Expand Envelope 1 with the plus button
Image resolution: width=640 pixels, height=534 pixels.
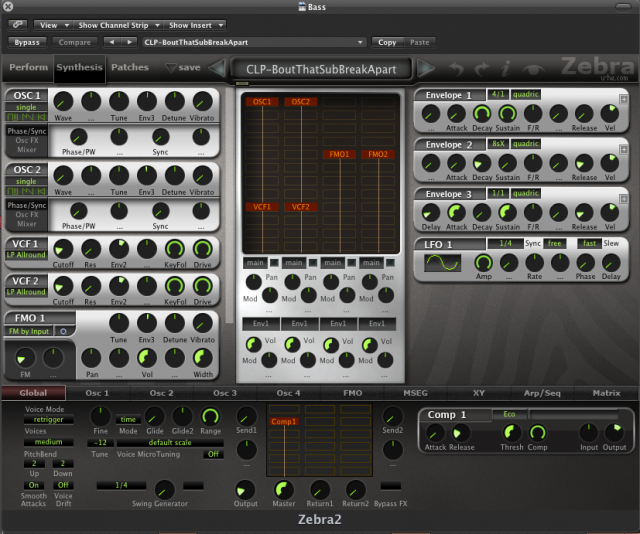(624, 97)
